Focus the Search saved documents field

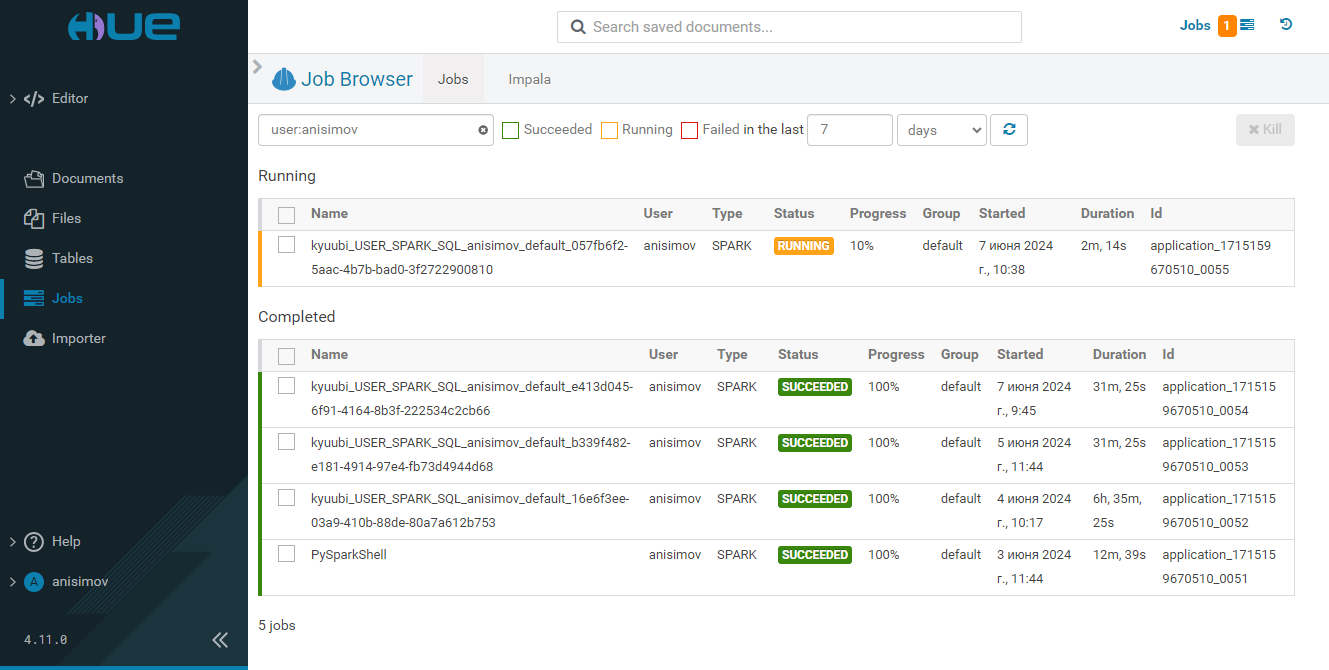click(789, 27)
